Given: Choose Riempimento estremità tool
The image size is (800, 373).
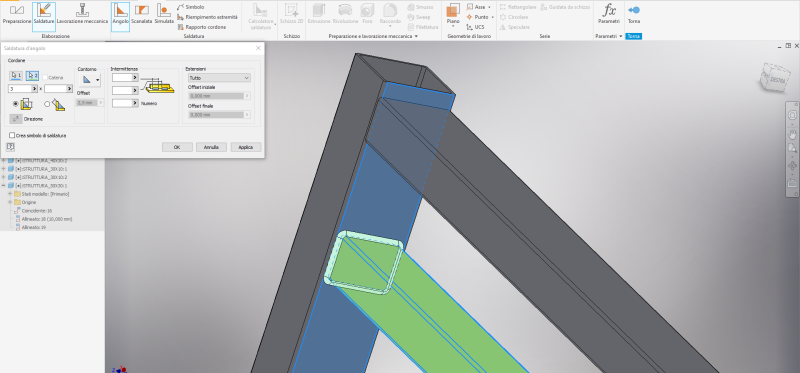Looking at the screenshot, I should (x=207, y=17).
